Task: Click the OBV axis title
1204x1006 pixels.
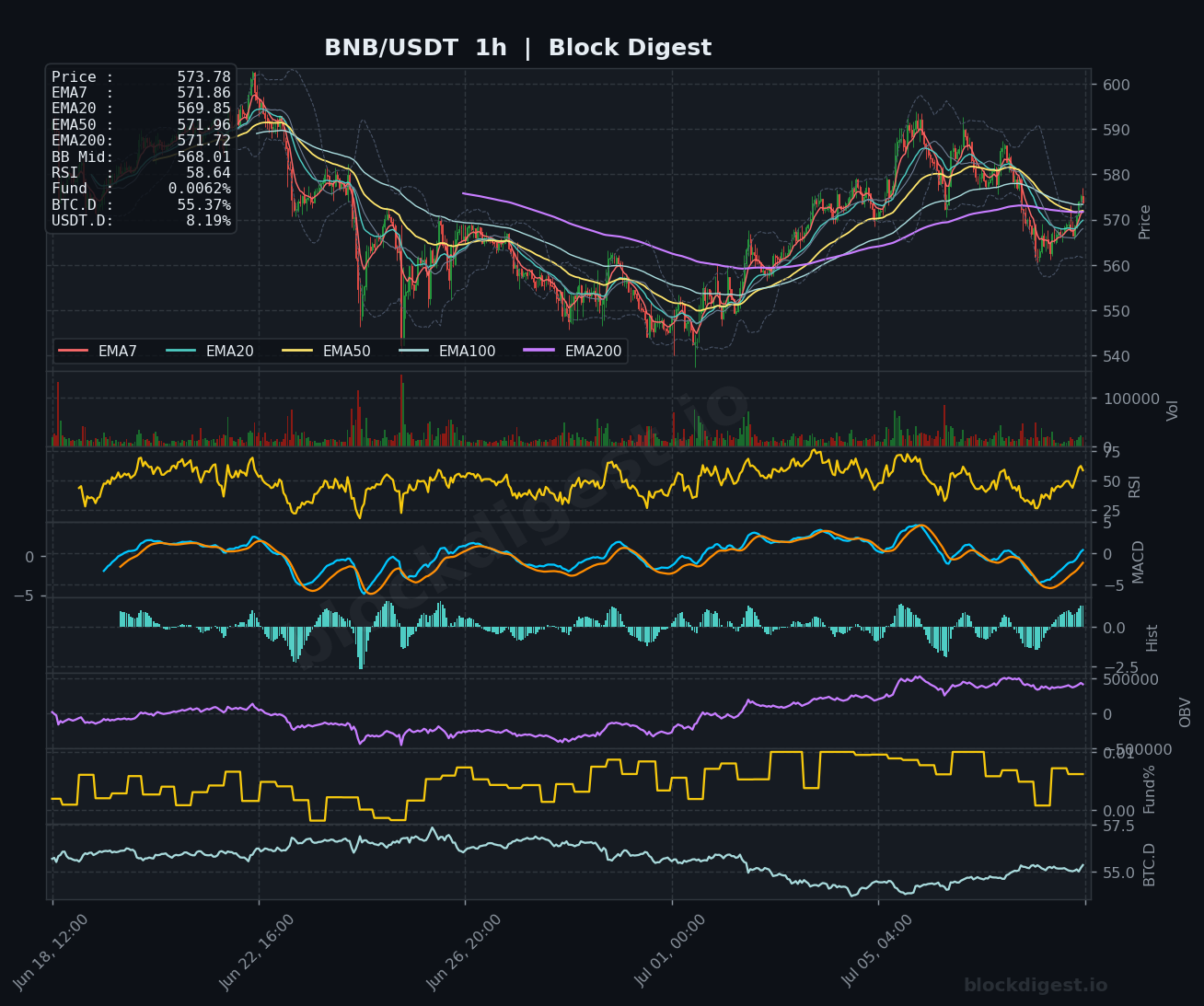Action: click(x=1186, y=712)
